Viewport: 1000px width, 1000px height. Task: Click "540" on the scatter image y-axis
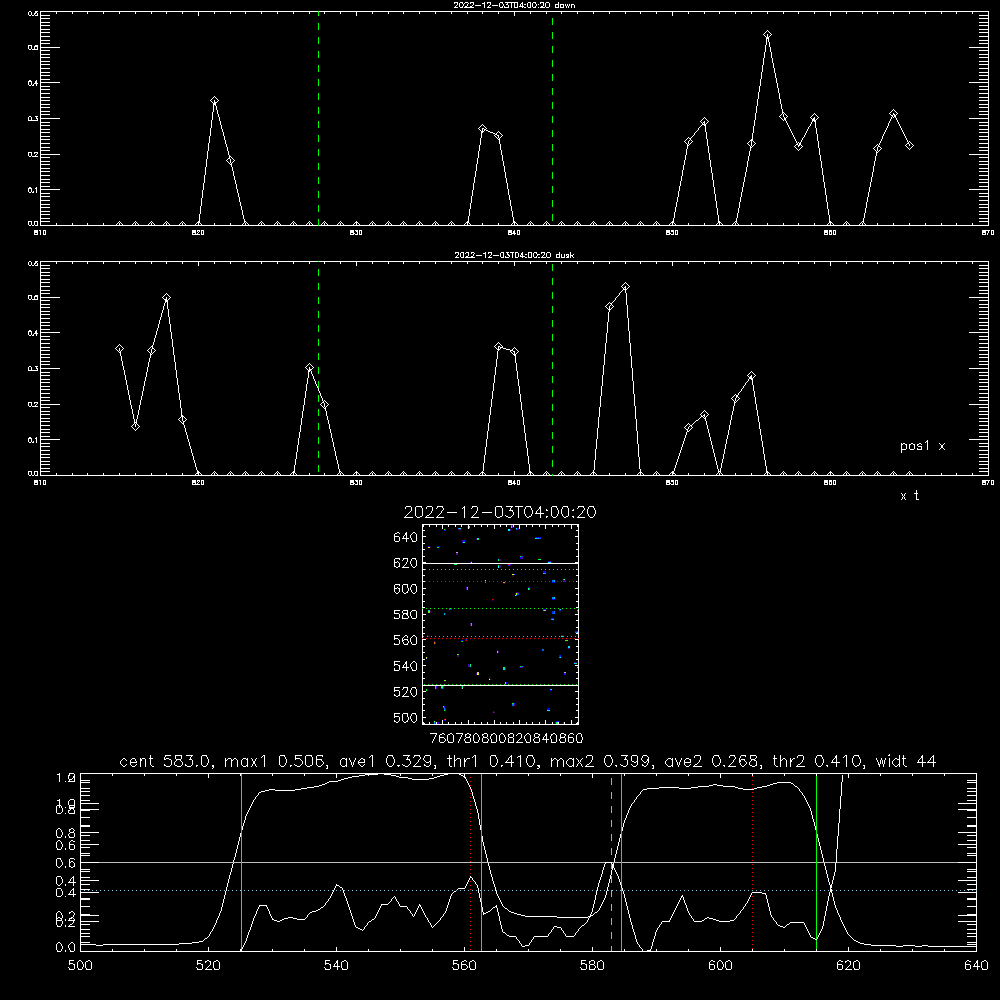pyautogui.click(x=406, y=666)
